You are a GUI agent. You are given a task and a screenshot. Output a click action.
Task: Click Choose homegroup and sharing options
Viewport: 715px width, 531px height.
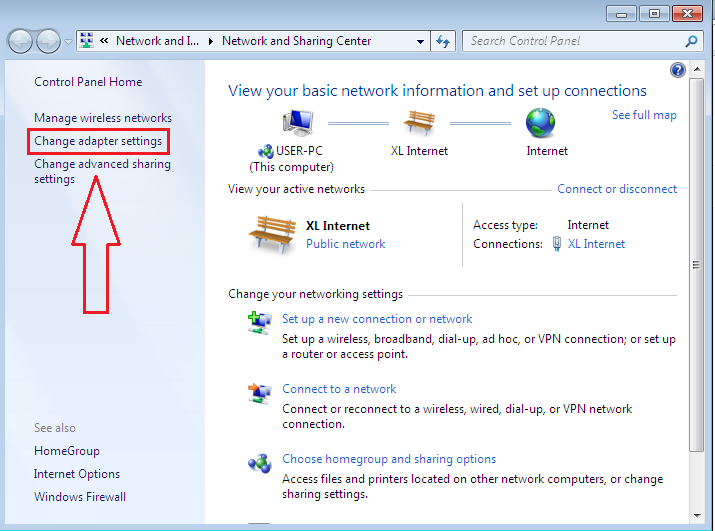pyautogui.click(x=389, y=459)
